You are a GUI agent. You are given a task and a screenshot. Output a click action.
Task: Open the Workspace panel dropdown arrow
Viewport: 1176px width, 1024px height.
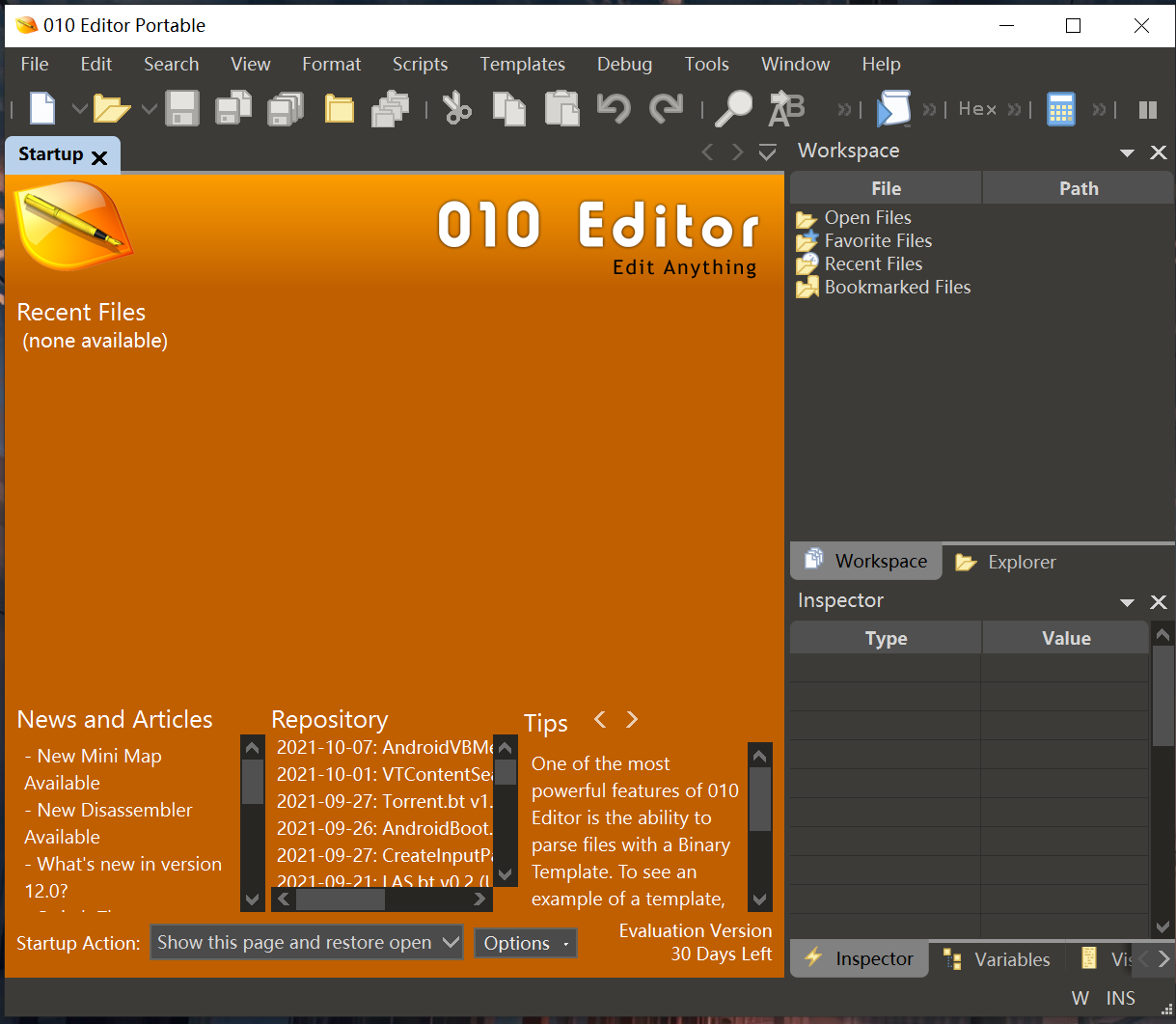pos(1127,153)
